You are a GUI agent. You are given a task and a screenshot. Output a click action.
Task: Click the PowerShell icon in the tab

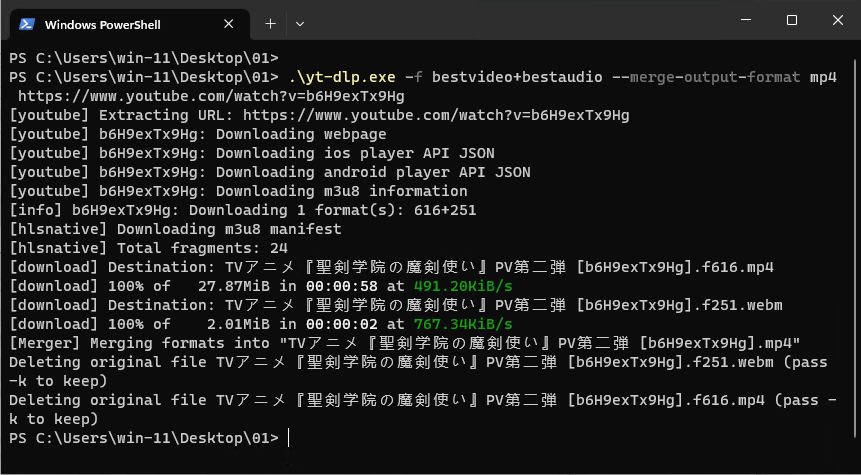point(27,24)
